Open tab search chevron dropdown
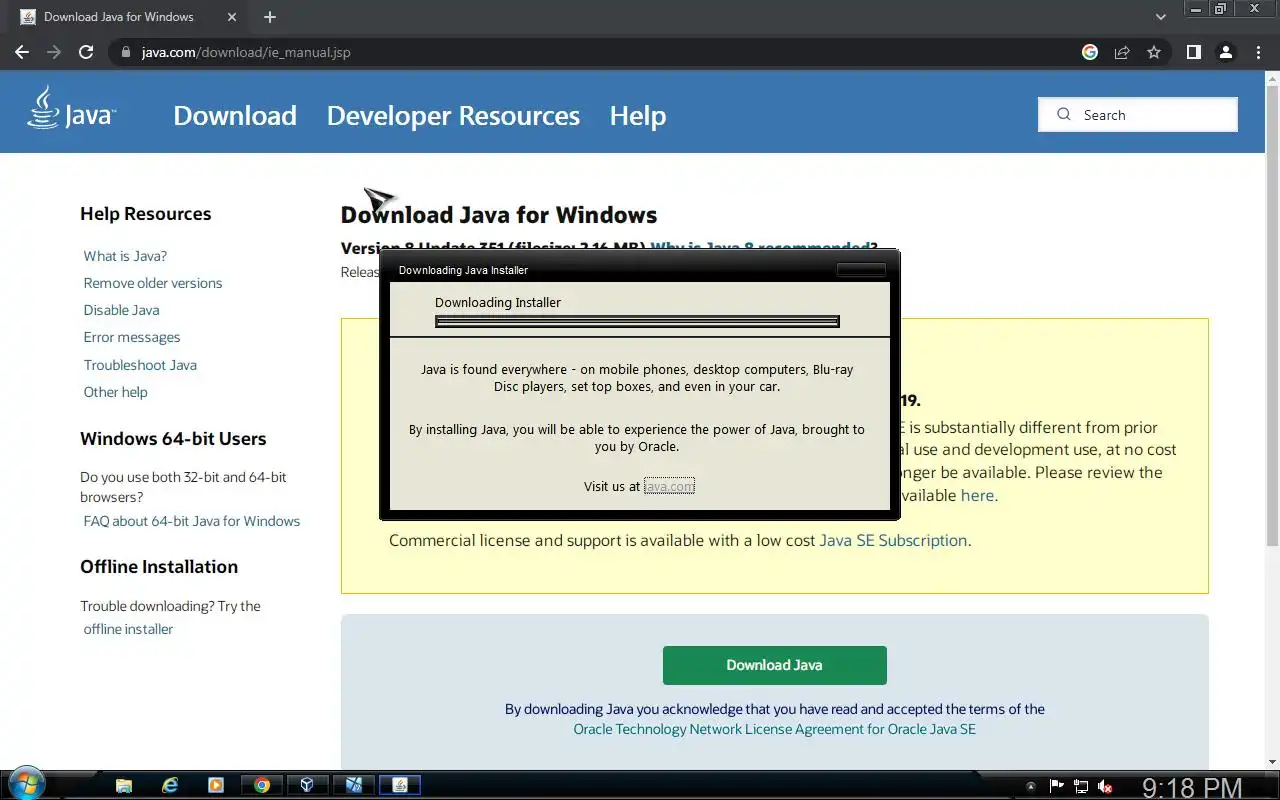The image size is (1280, 800). (x=1161, y=17)
